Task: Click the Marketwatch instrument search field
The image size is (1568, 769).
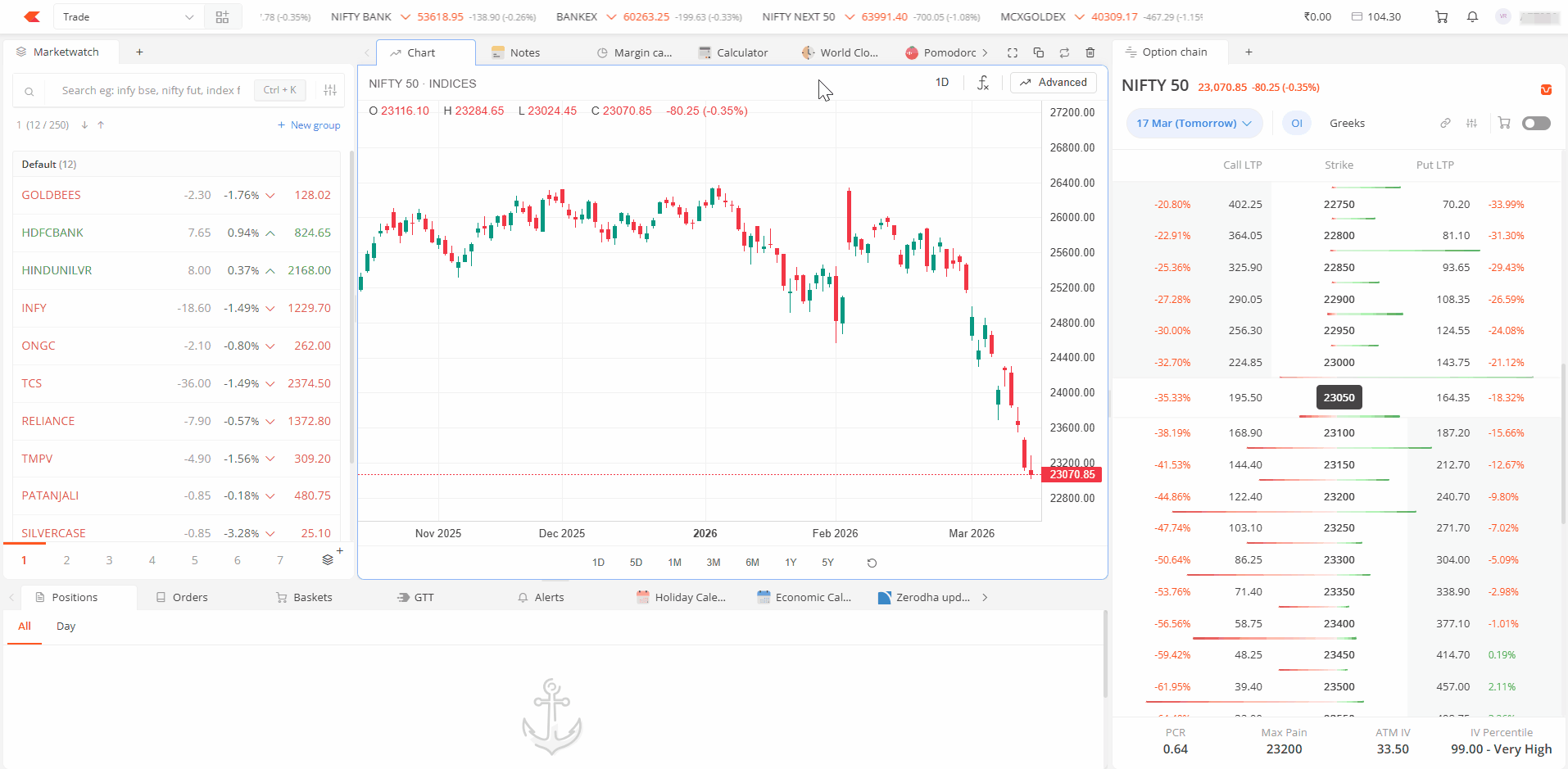Action: (x=152, y=90)
